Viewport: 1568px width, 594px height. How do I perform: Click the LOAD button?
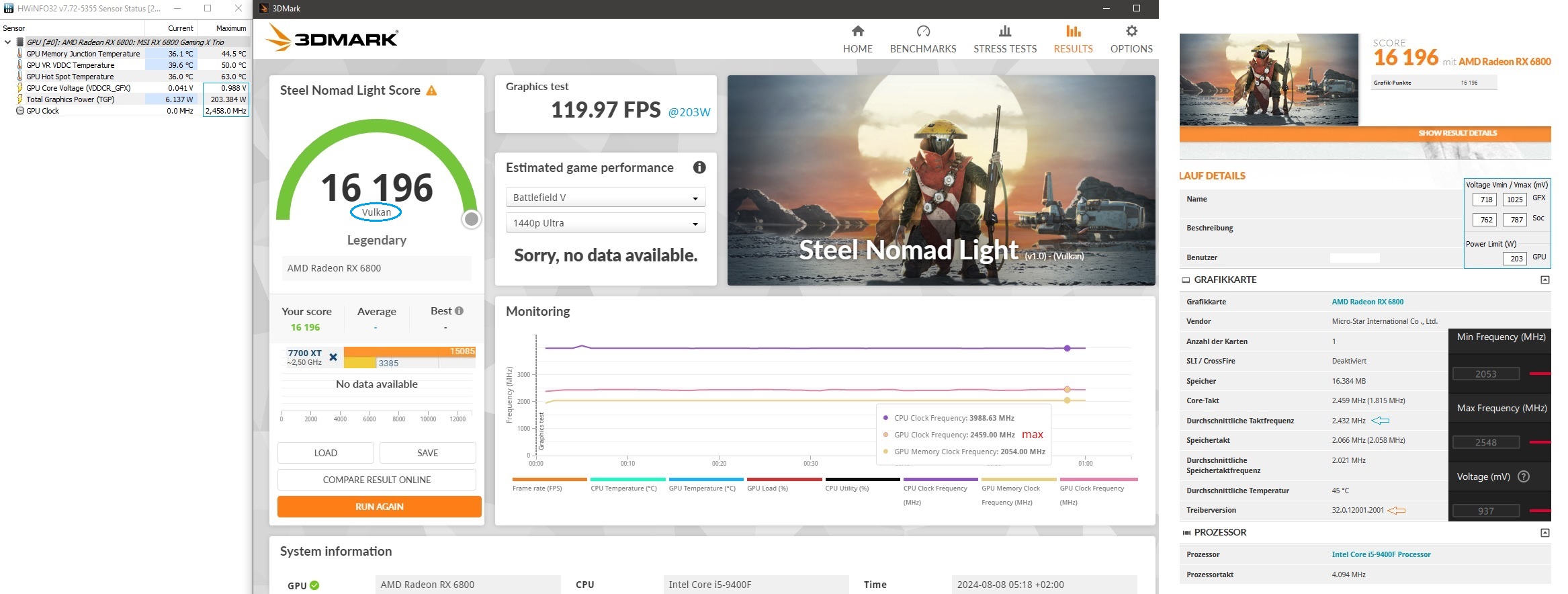(325, 453)
